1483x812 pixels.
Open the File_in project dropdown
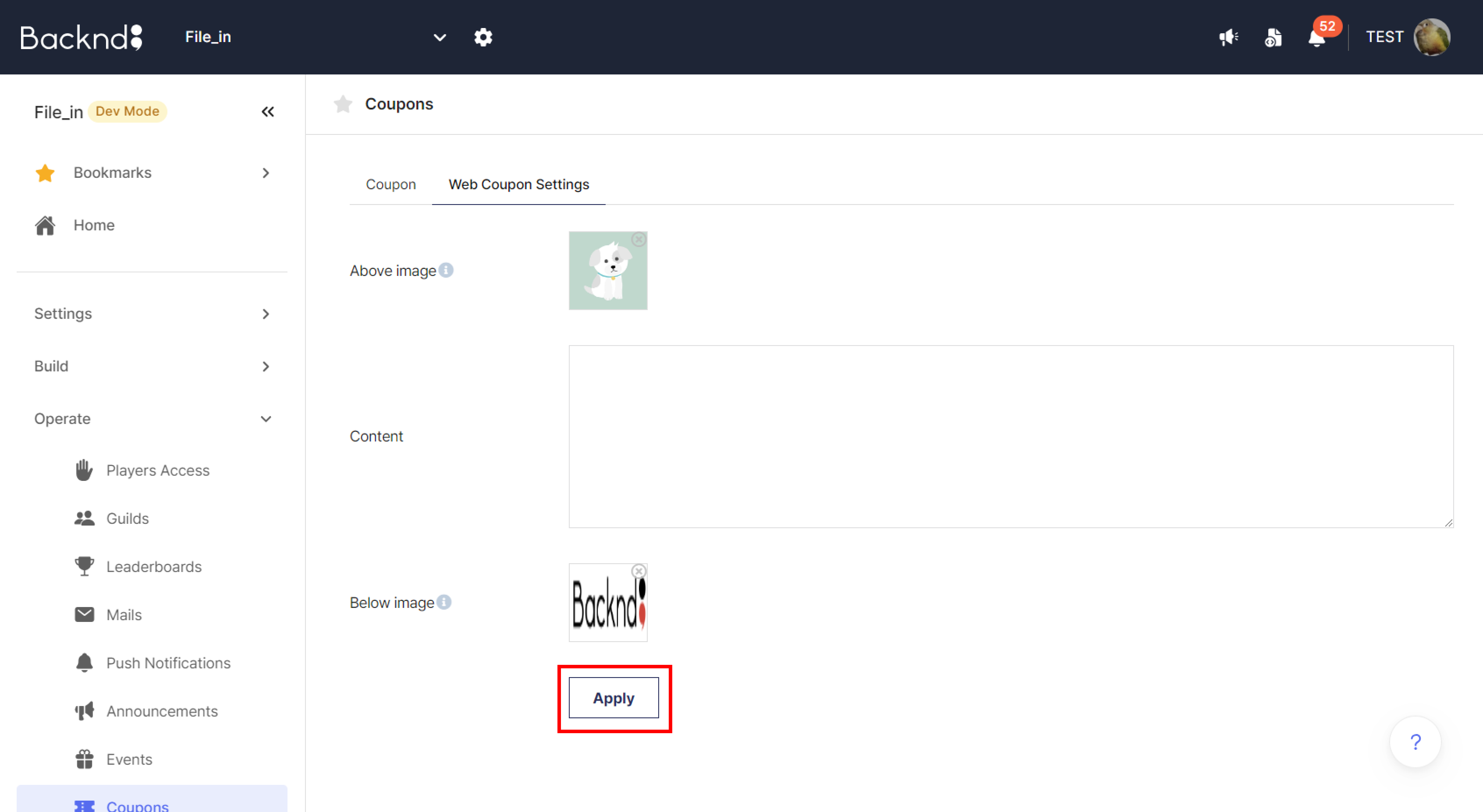pos(316,37)
